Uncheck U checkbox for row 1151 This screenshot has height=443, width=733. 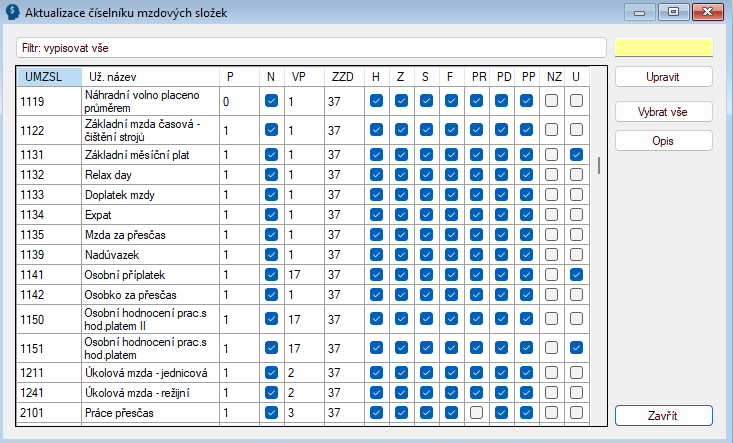tap(576, 347)
